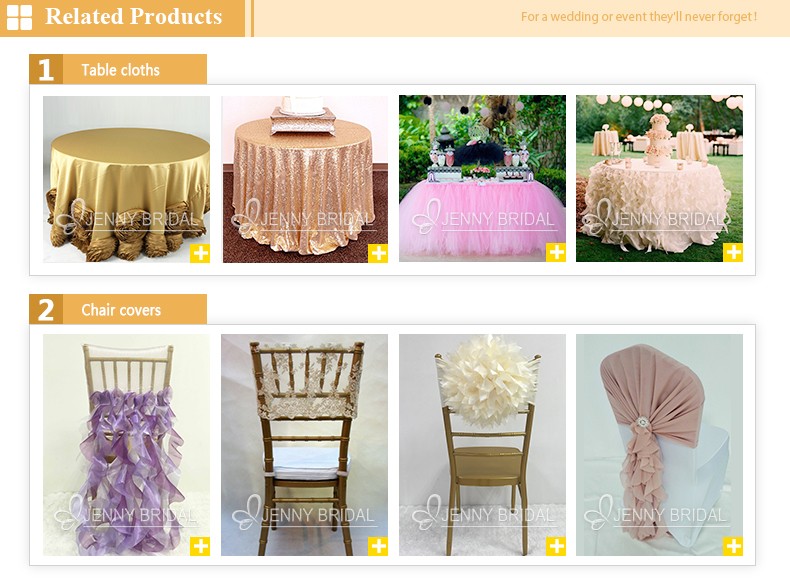This screenshot has width=790, height=578.
Task: Click the Related Products grid icon
Action: tap(19, 17)
